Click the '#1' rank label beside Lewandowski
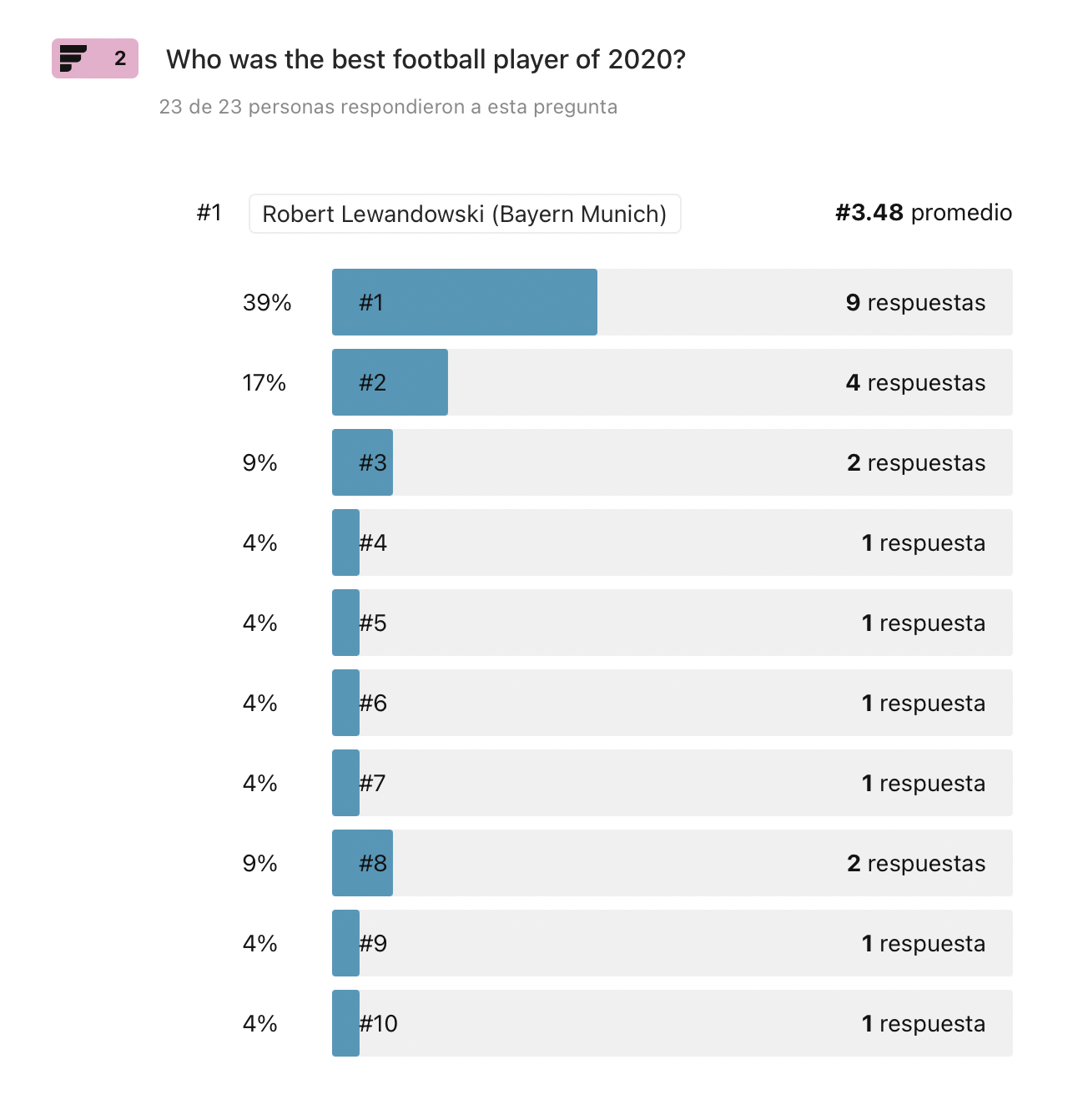The height and width of the screenshot is (1120, 1088). (209, 213)
